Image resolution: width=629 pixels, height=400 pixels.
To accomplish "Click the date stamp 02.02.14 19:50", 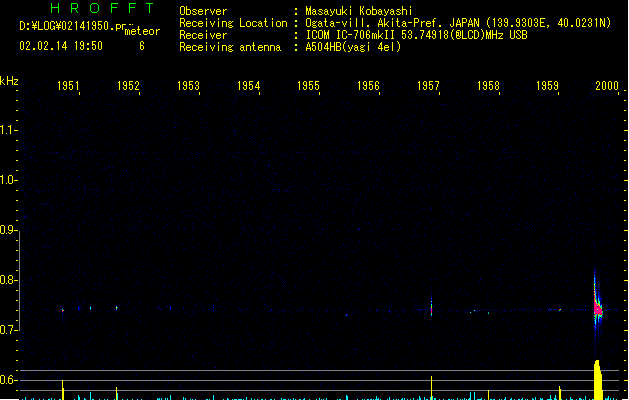I will tap(61, 46).
